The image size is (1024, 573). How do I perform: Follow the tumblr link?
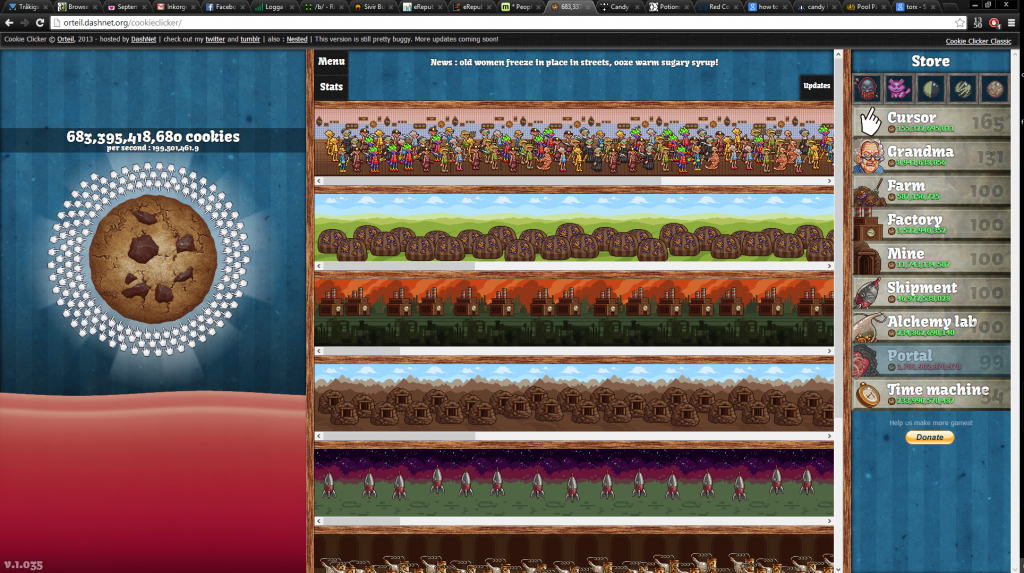coord(250,39)
